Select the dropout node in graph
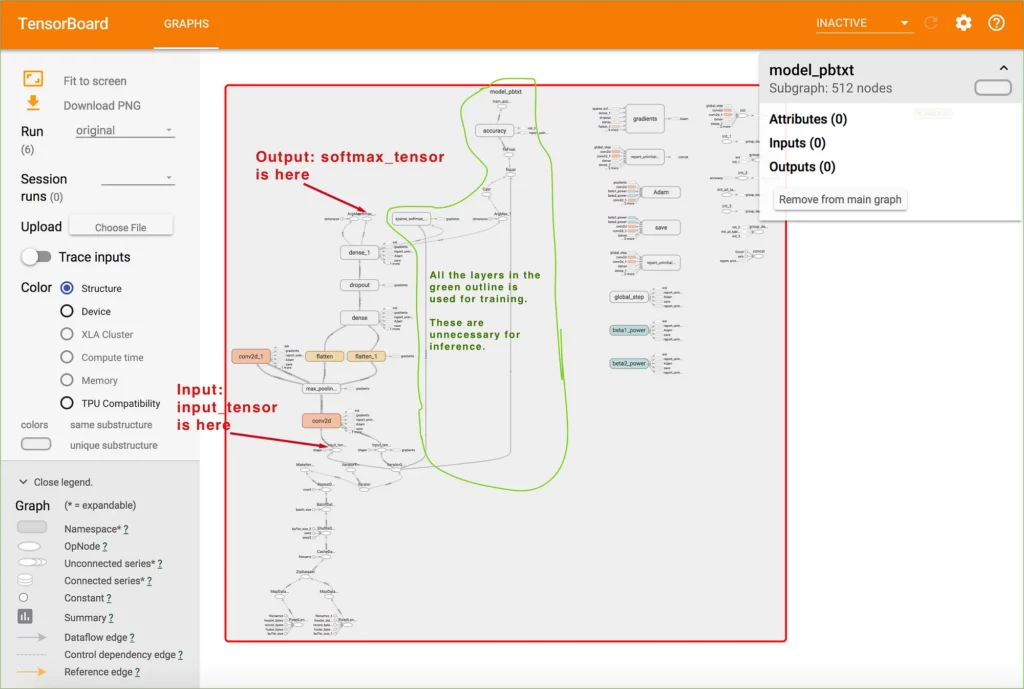 click(x=359, y=285)
